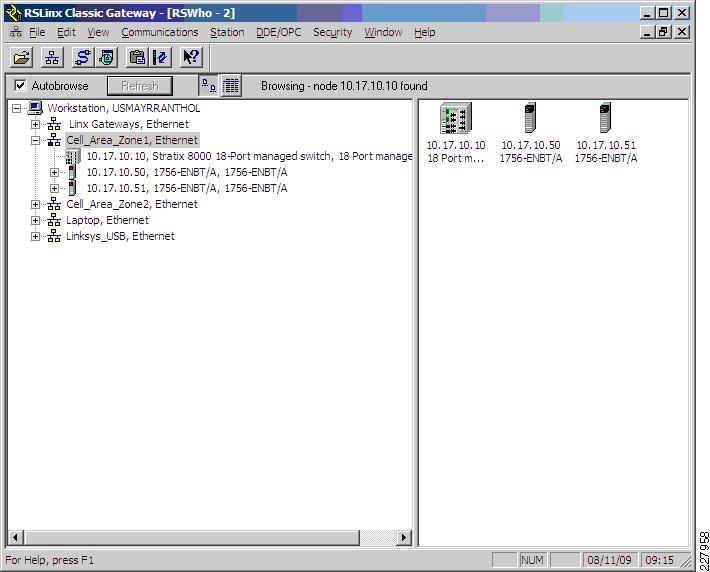Click Cell_Area_Zone1 network icon in tree
This screenshot has height=572, width=710.
(54, 140)
